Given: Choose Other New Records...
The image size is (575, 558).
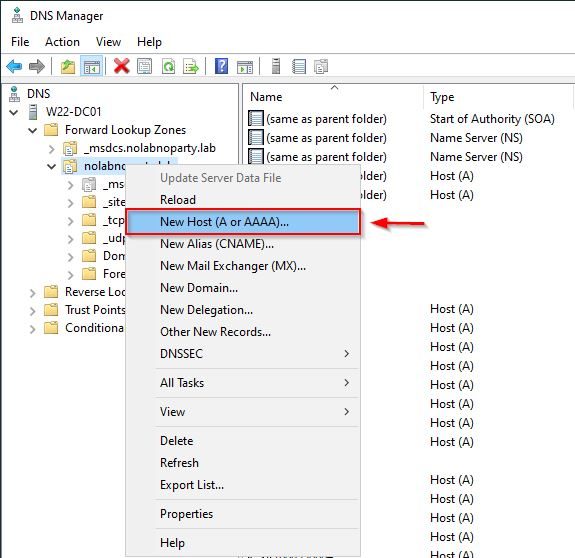Looking at the screenshot, I should point(243,332).
